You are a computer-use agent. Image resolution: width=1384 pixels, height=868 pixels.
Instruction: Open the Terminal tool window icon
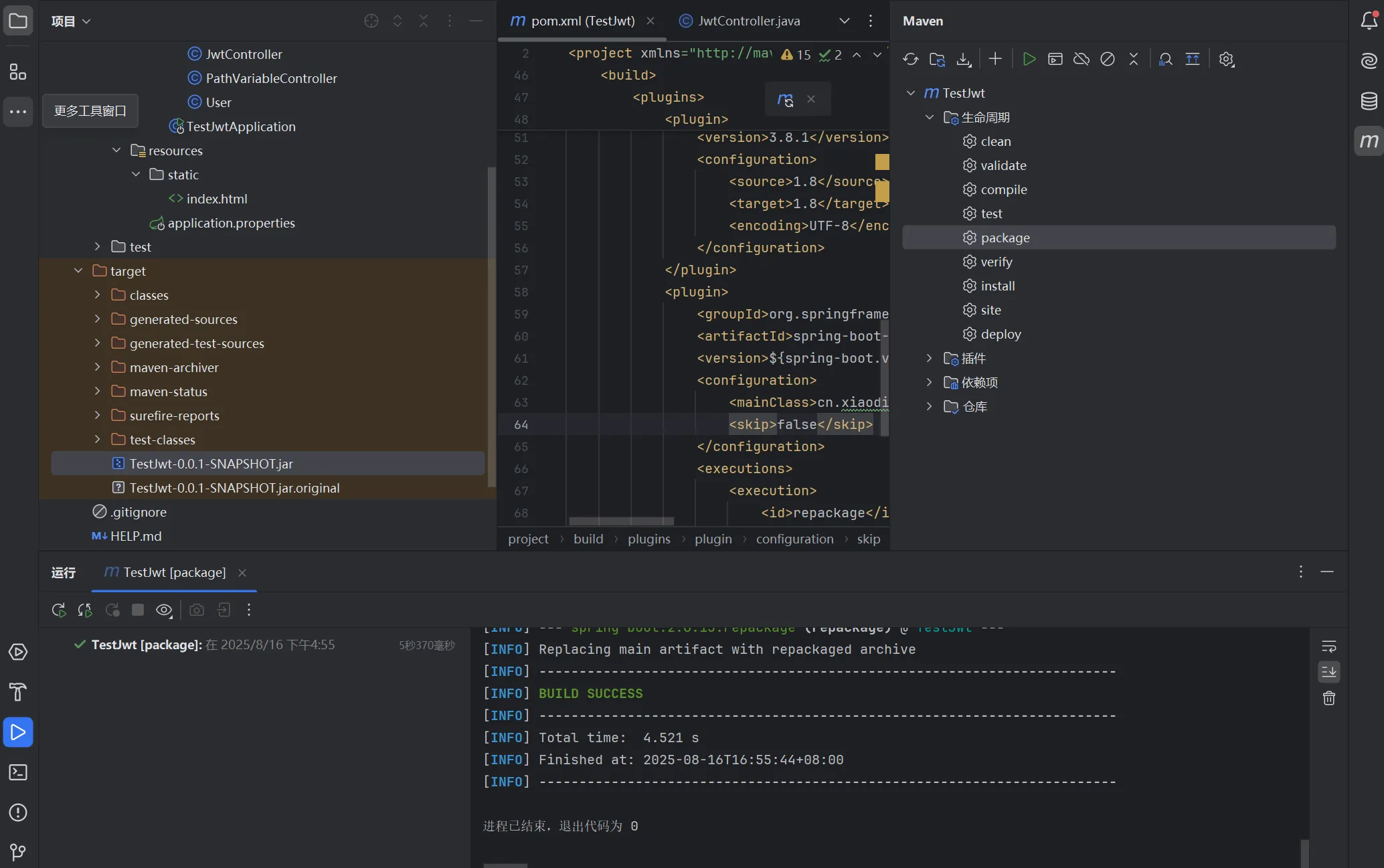(x=18, y=772)
